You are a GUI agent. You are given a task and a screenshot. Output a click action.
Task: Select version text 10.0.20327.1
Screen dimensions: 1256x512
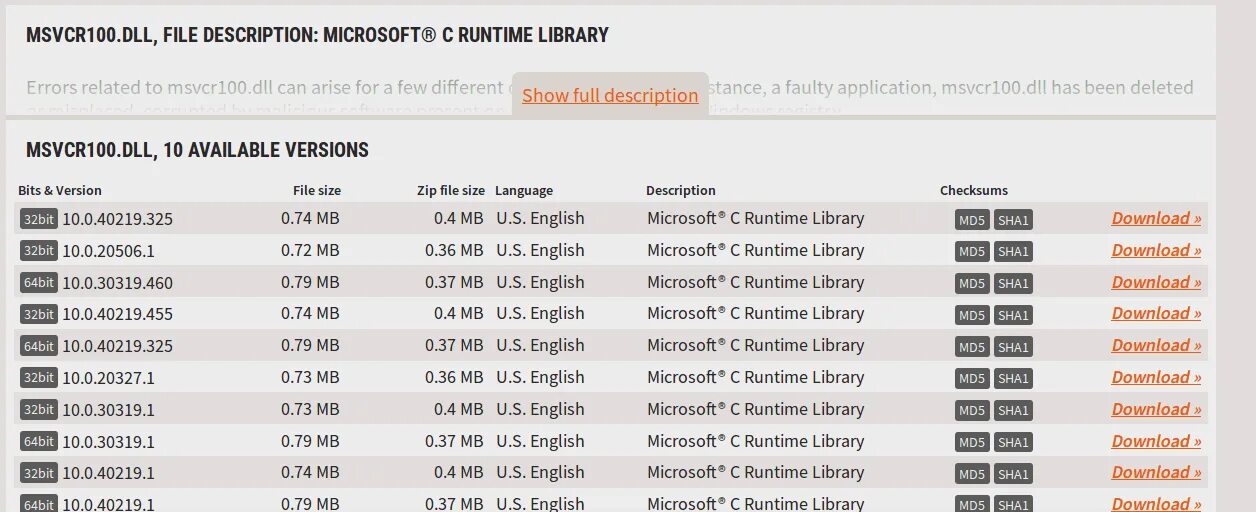[109, 378]
